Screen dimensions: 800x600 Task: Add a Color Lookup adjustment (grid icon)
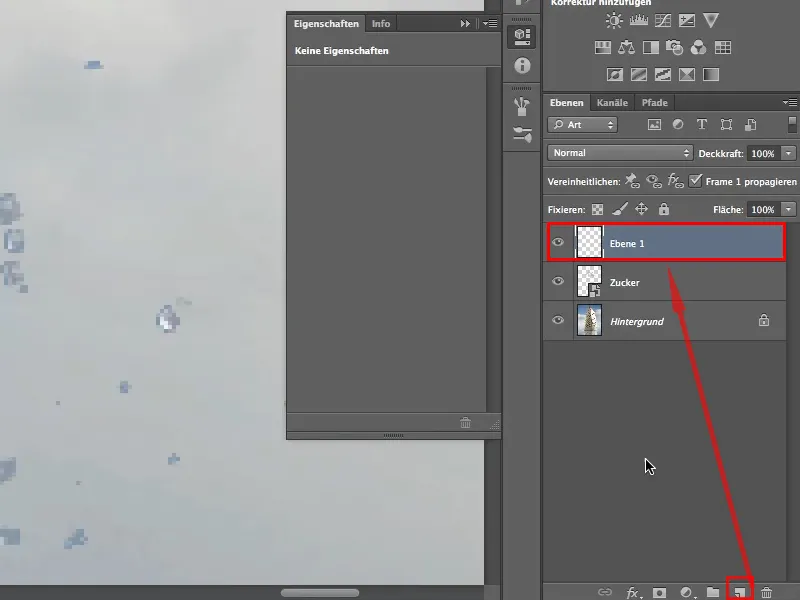coord(722,47)
